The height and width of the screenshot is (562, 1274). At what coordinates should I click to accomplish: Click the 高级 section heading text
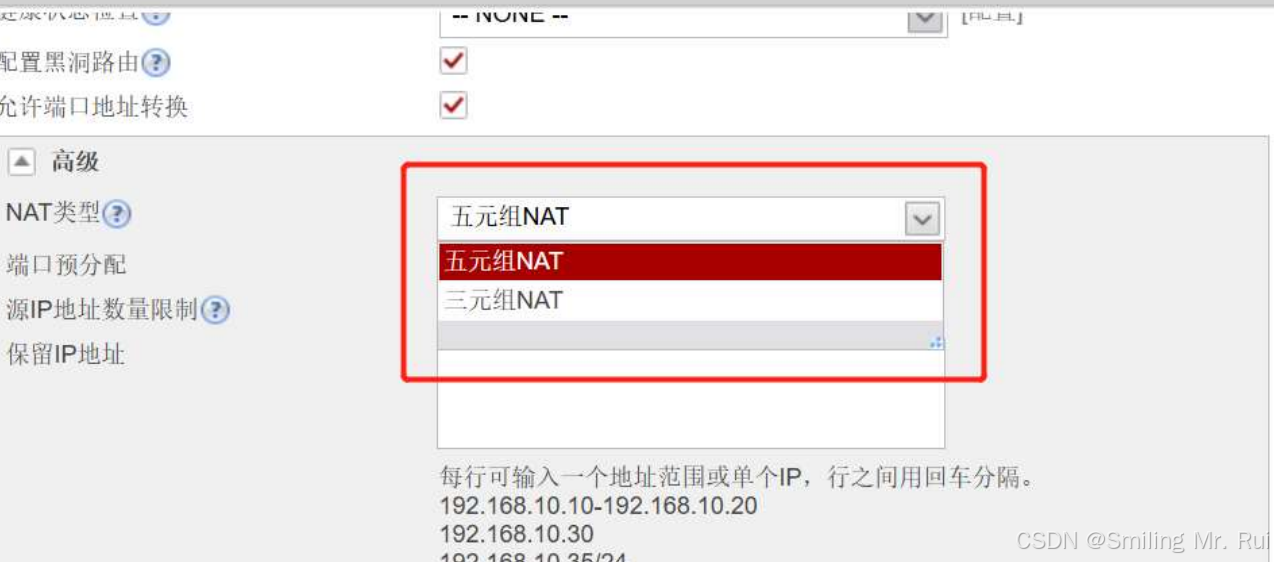point(75,162)
